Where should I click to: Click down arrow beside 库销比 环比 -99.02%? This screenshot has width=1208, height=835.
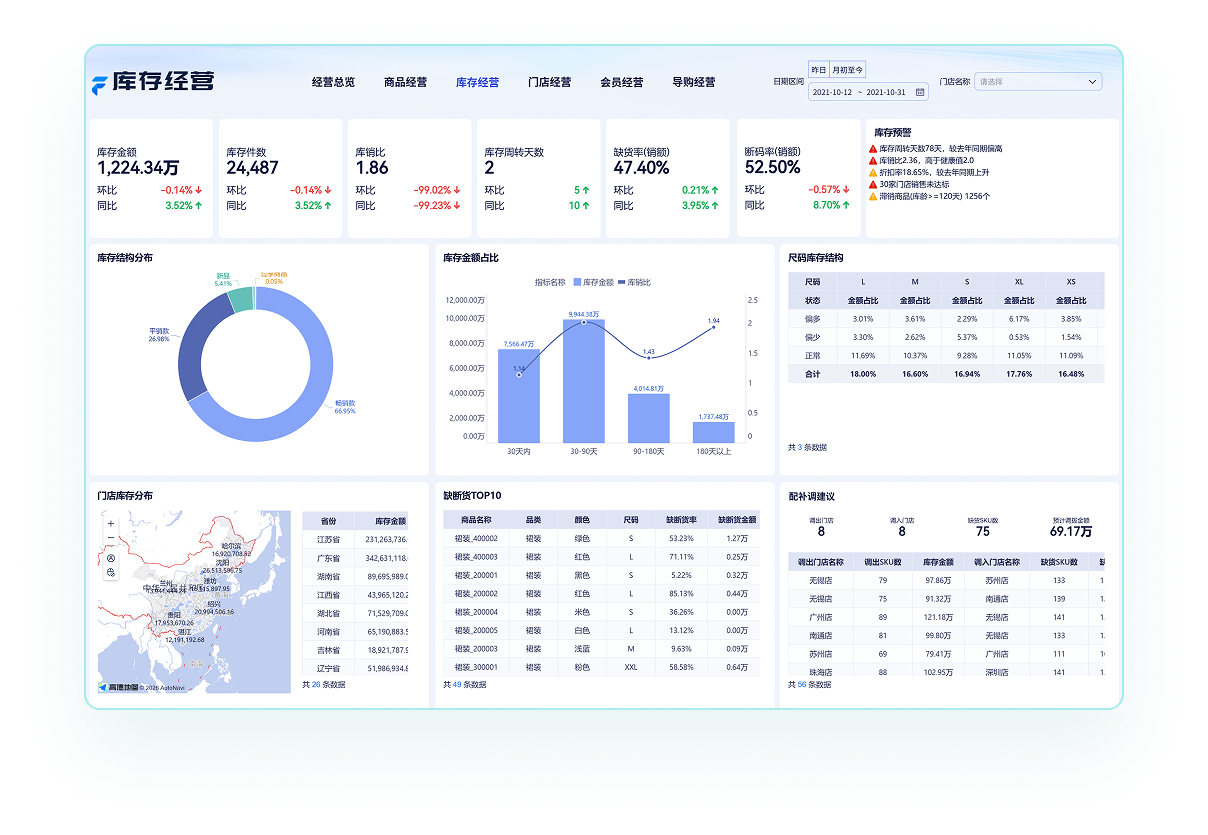coord(457,190)
